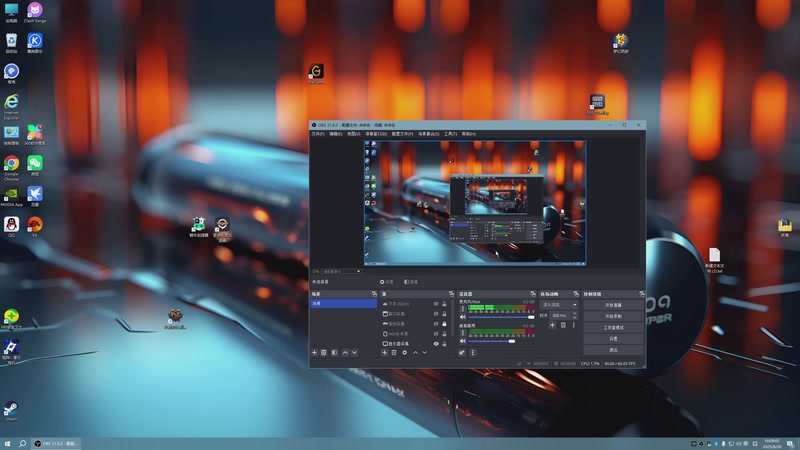Pop out the Scenes dock
This screenshot has height=450, width=800.
(374, 294)
